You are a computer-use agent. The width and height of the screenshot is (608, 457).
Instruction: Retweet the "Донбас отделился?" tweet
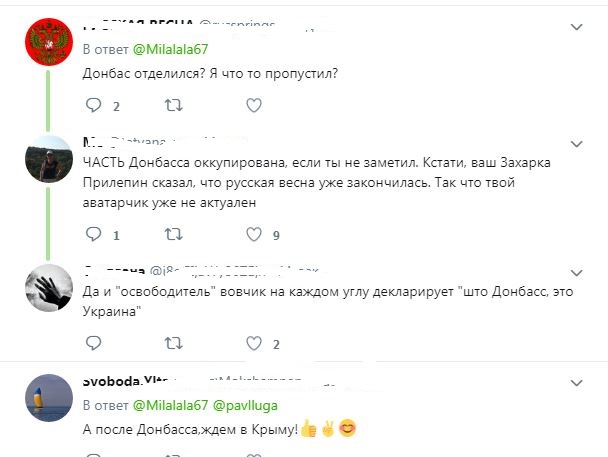tap(172, 105)
